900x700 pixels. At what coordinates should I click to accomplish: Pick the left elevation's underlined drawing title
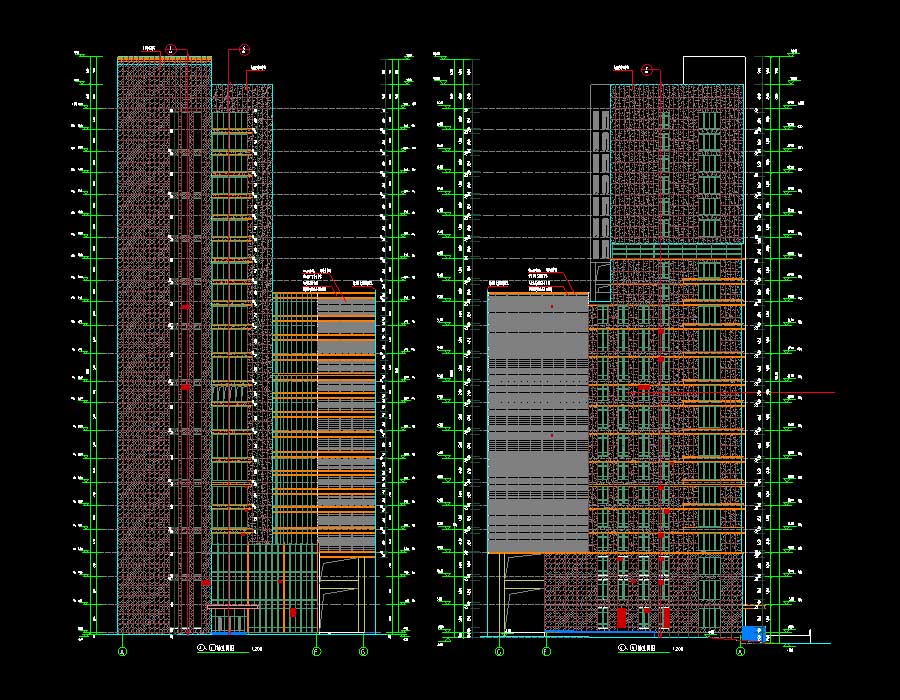(x=216, y=648)
